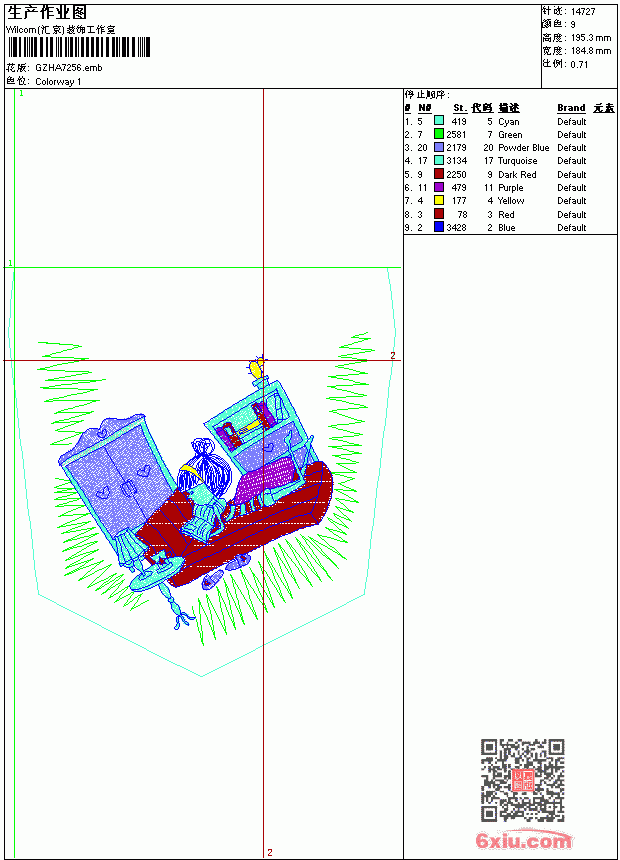This screenshot has height=860, width=620.
Task: Click the Purple description text
Action: coord(511,188)
